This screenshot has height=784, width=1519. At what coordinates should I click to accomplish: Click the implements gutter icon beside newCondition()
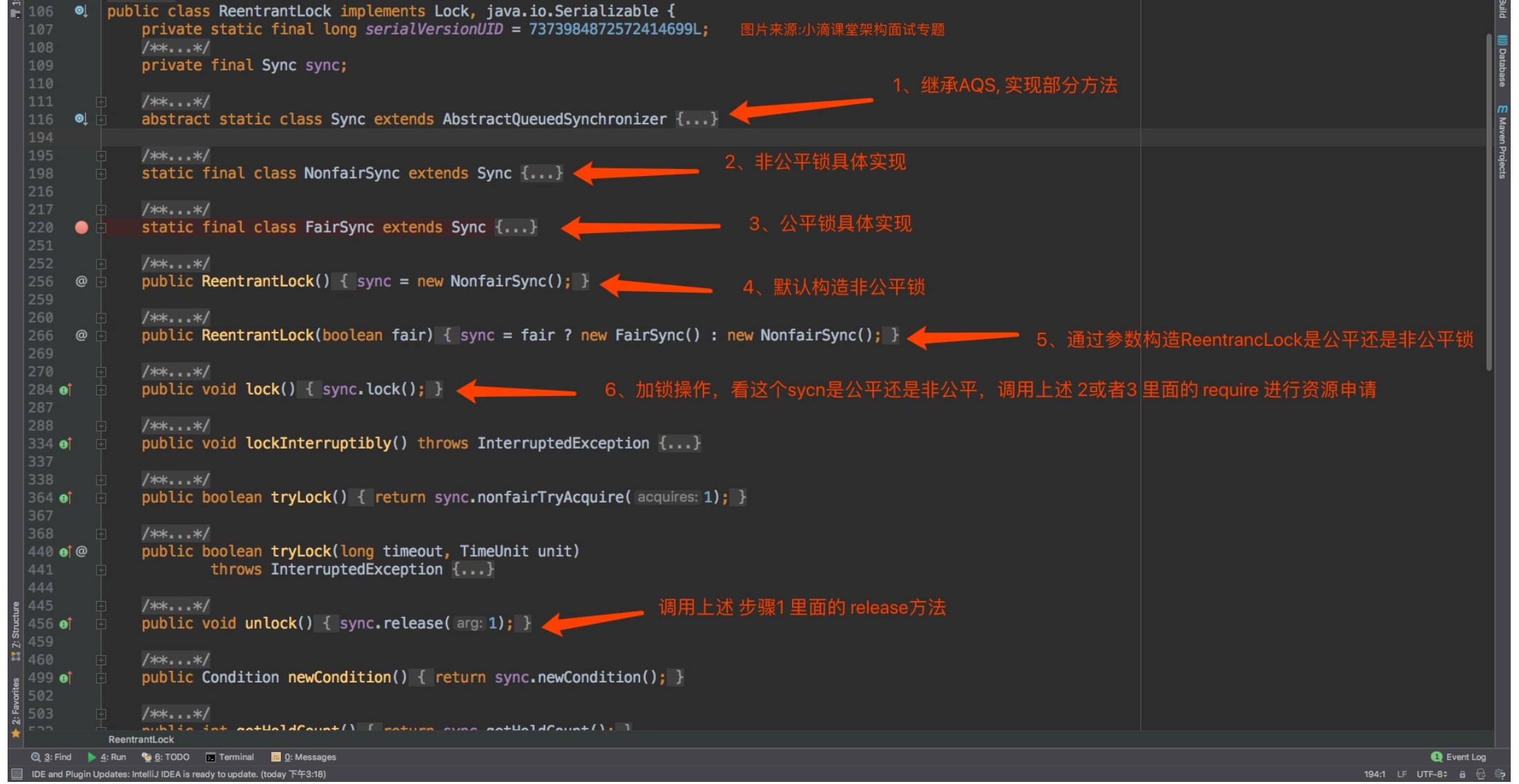tap(65, 677)
